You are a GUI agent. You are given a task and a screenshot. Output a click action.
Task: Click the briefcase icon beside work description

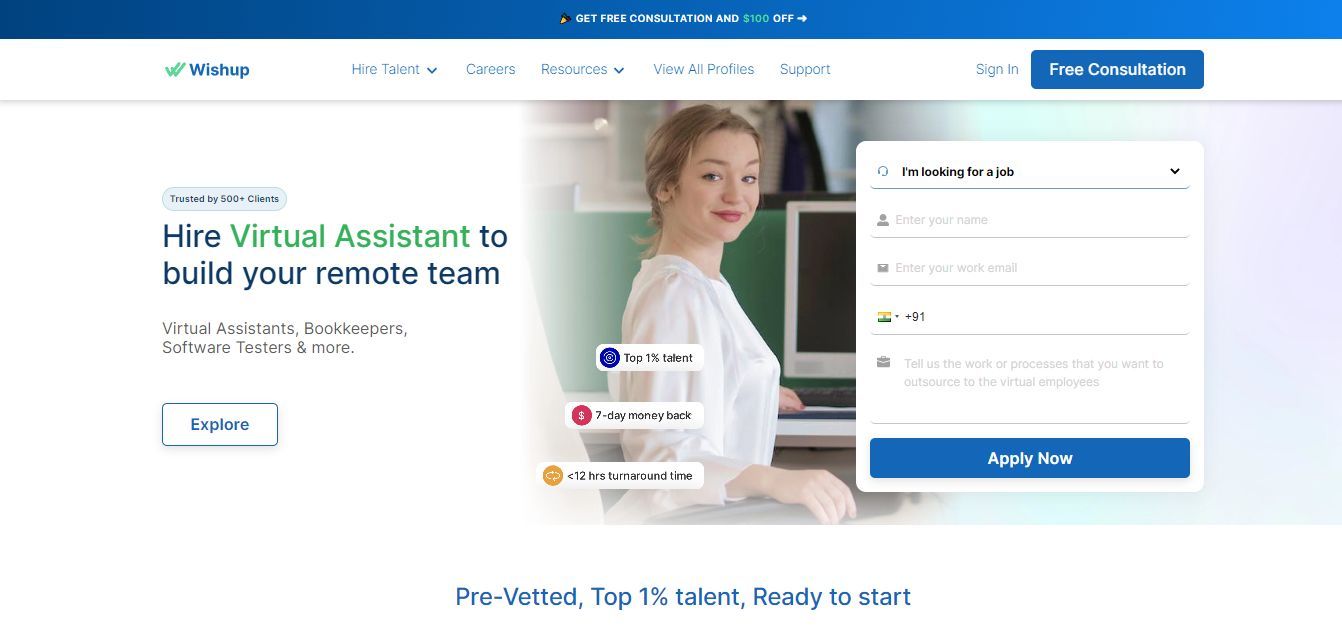(883, 362)
